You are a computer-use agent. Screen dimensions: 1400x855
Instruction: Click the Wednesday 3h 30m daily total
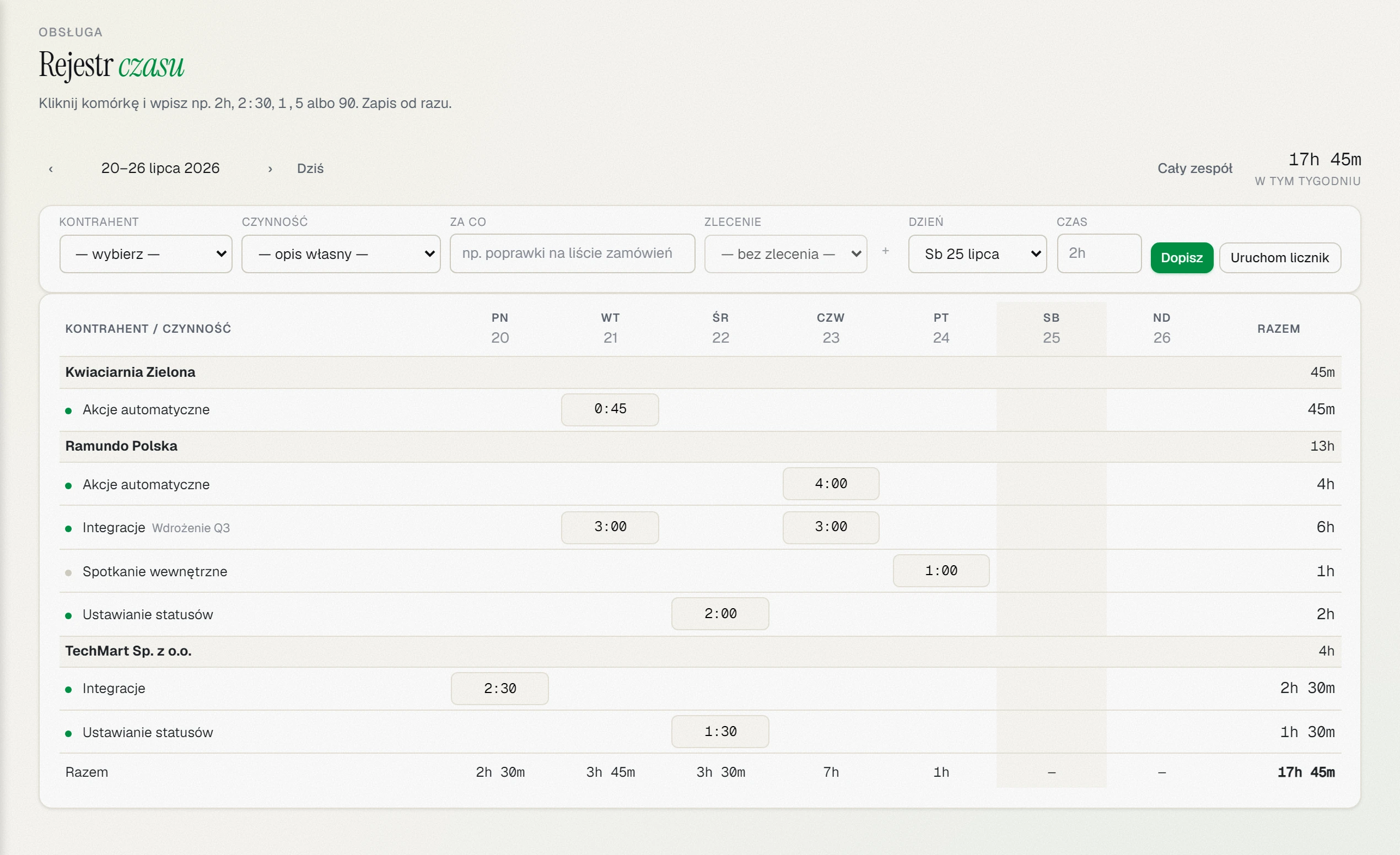pyautogui.click(x=720, y=772)
